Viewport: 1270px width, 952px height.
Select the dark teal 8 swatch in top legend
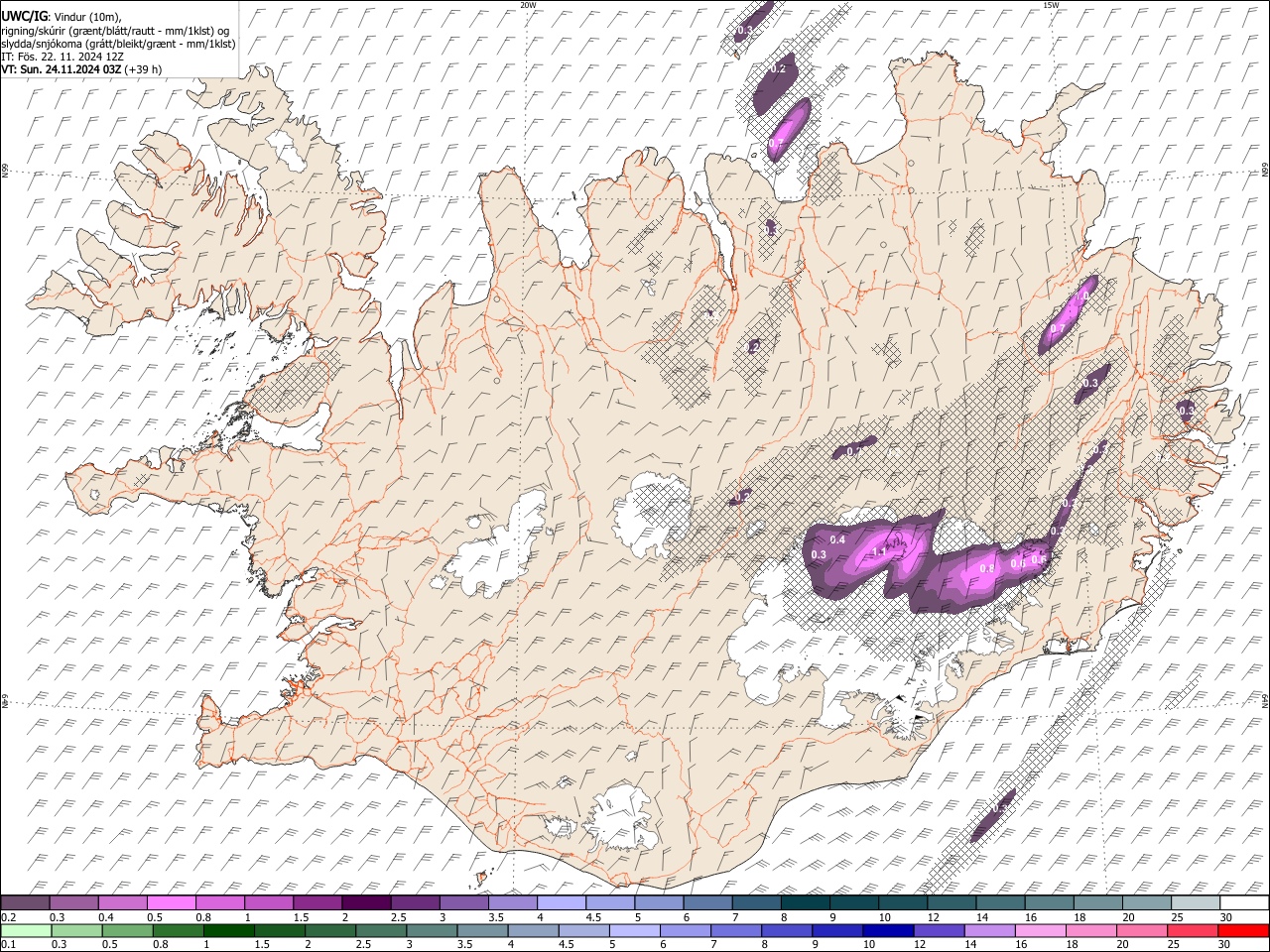(x=804, y=902)
